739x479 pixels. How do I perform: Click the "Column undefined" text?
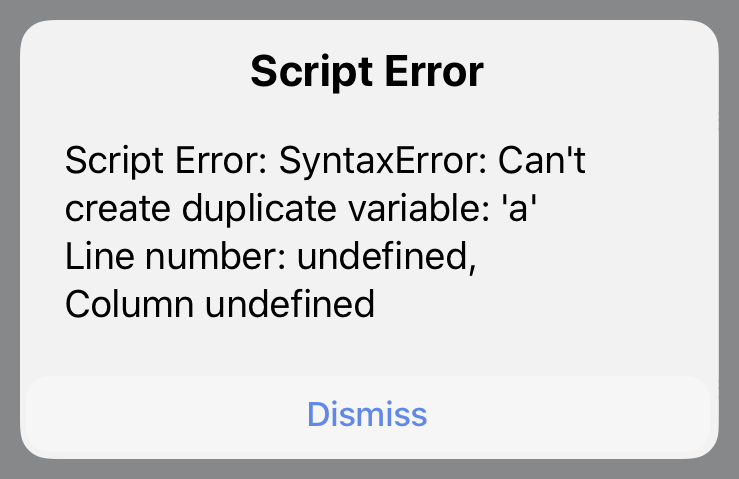pyautogui.click(x=220, y=303)
